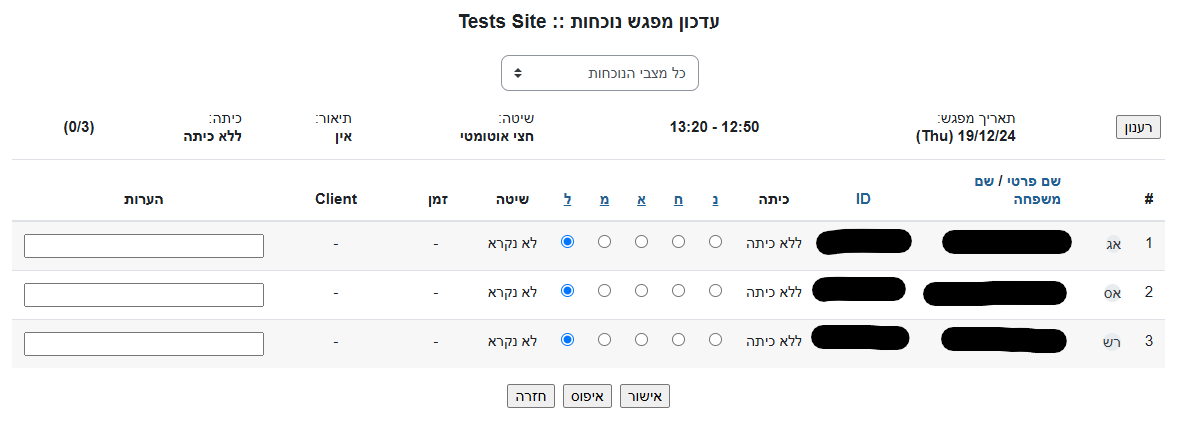Select the נ radio button in row 1
The height and width of the screenshot is (423, 1192).
[716, 242]
